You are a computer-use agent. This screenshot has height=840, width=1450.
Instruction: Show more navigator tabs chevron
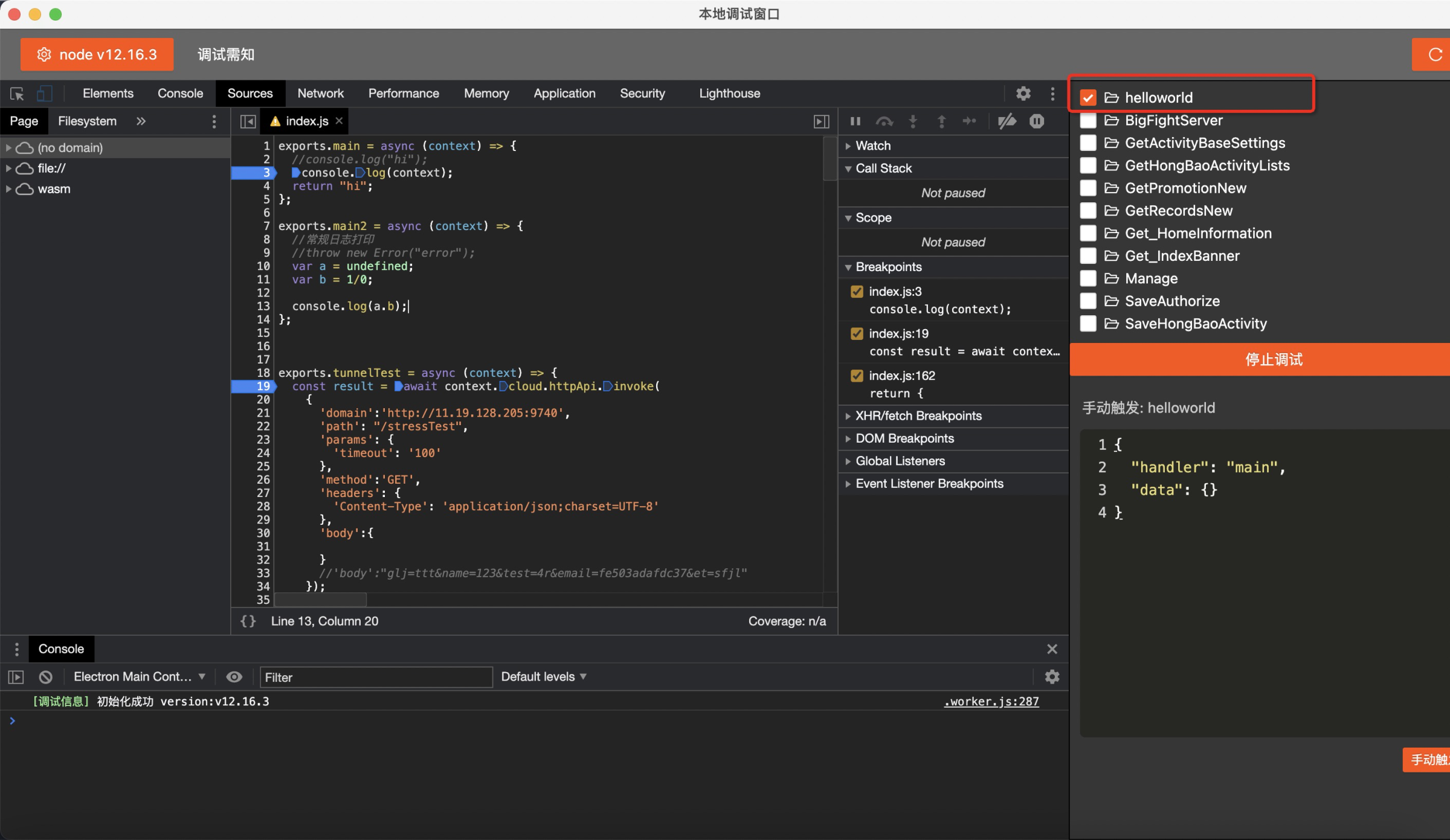(x=141, y=121)
